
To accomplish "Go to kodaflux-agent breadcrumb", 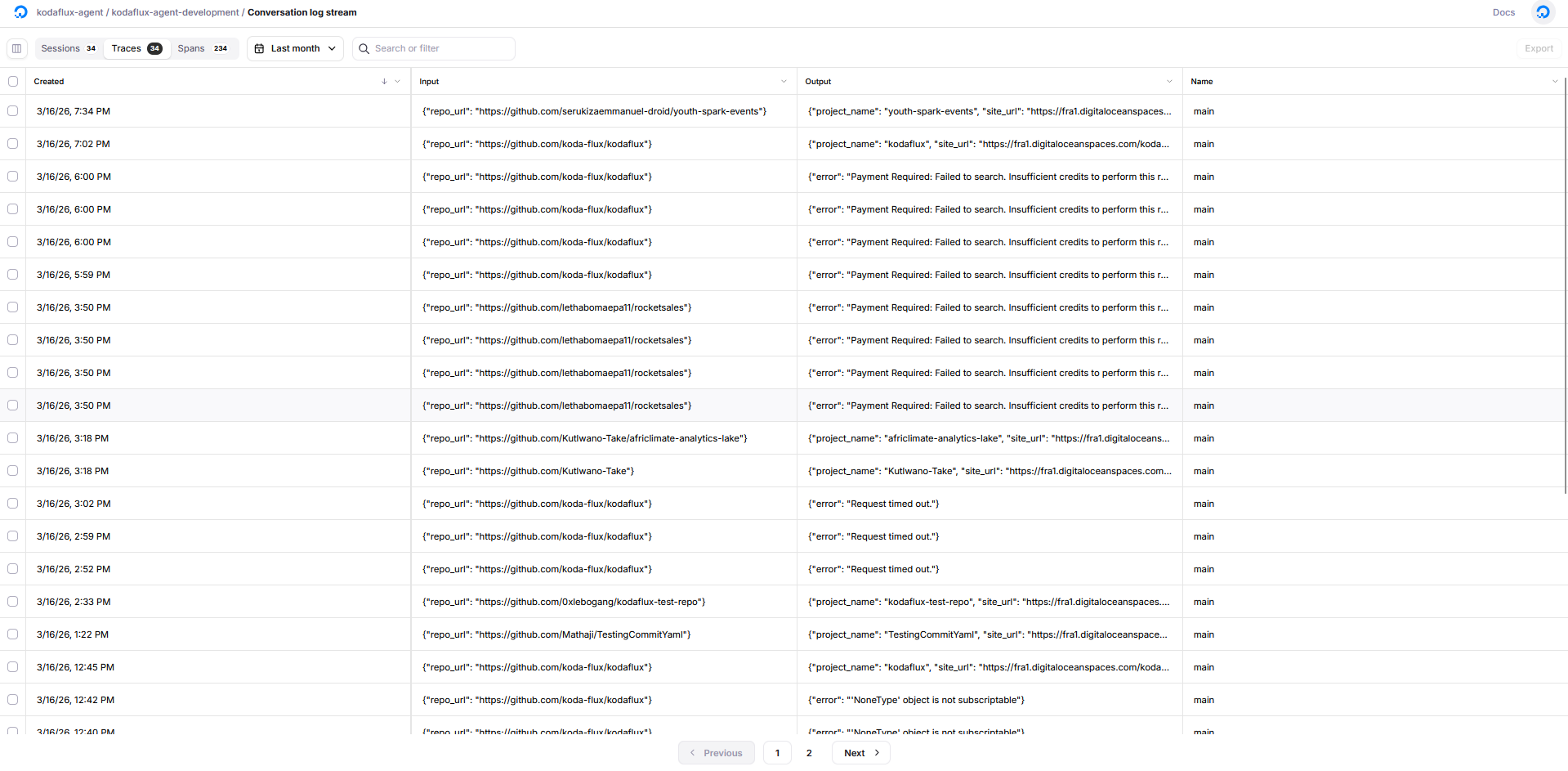I will tap(69, 12).
